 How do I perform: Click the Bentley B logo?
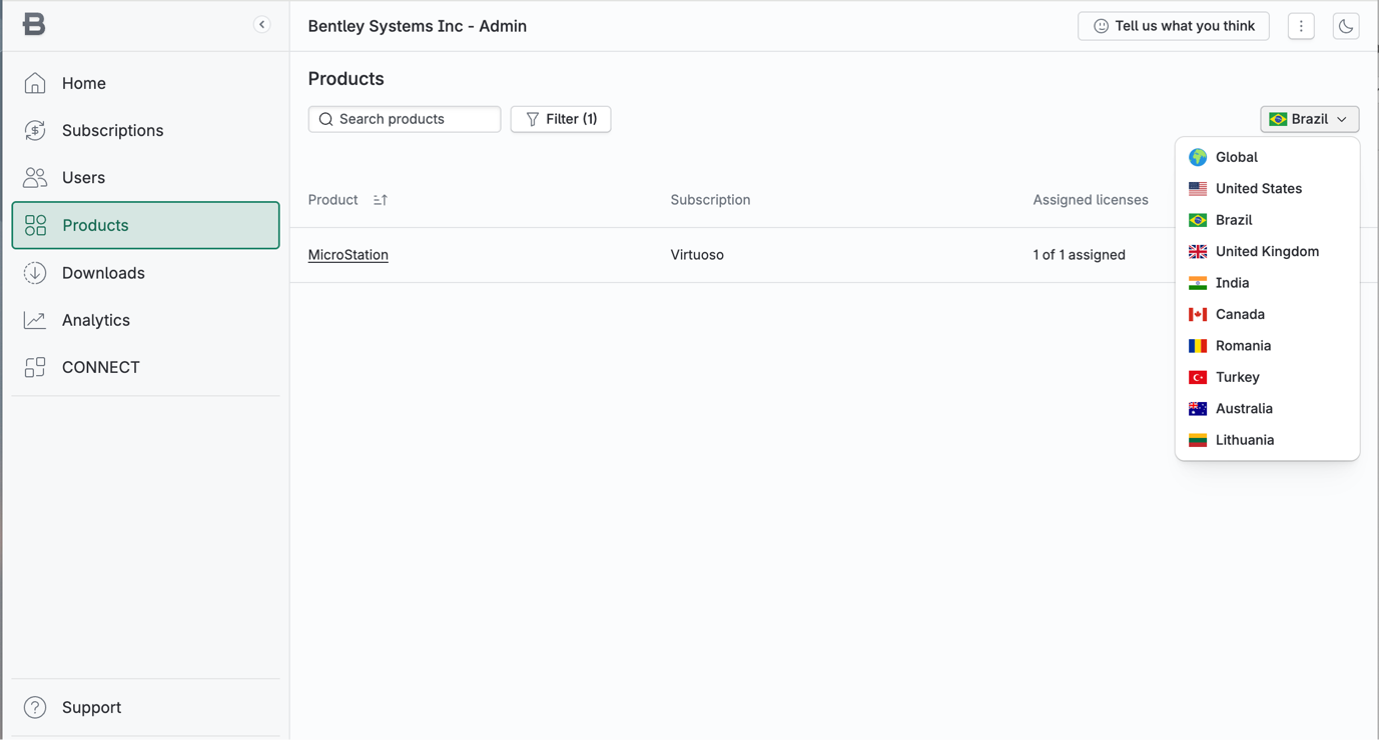34,25
